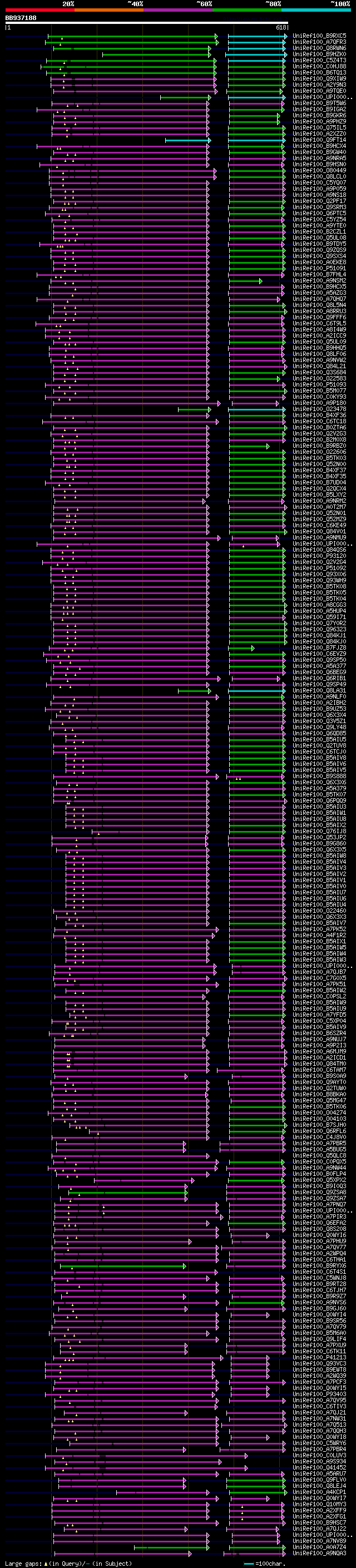Select label UniRef100_B4XF37
This screenshot has height=1568, width=356.
click(319, 470)
